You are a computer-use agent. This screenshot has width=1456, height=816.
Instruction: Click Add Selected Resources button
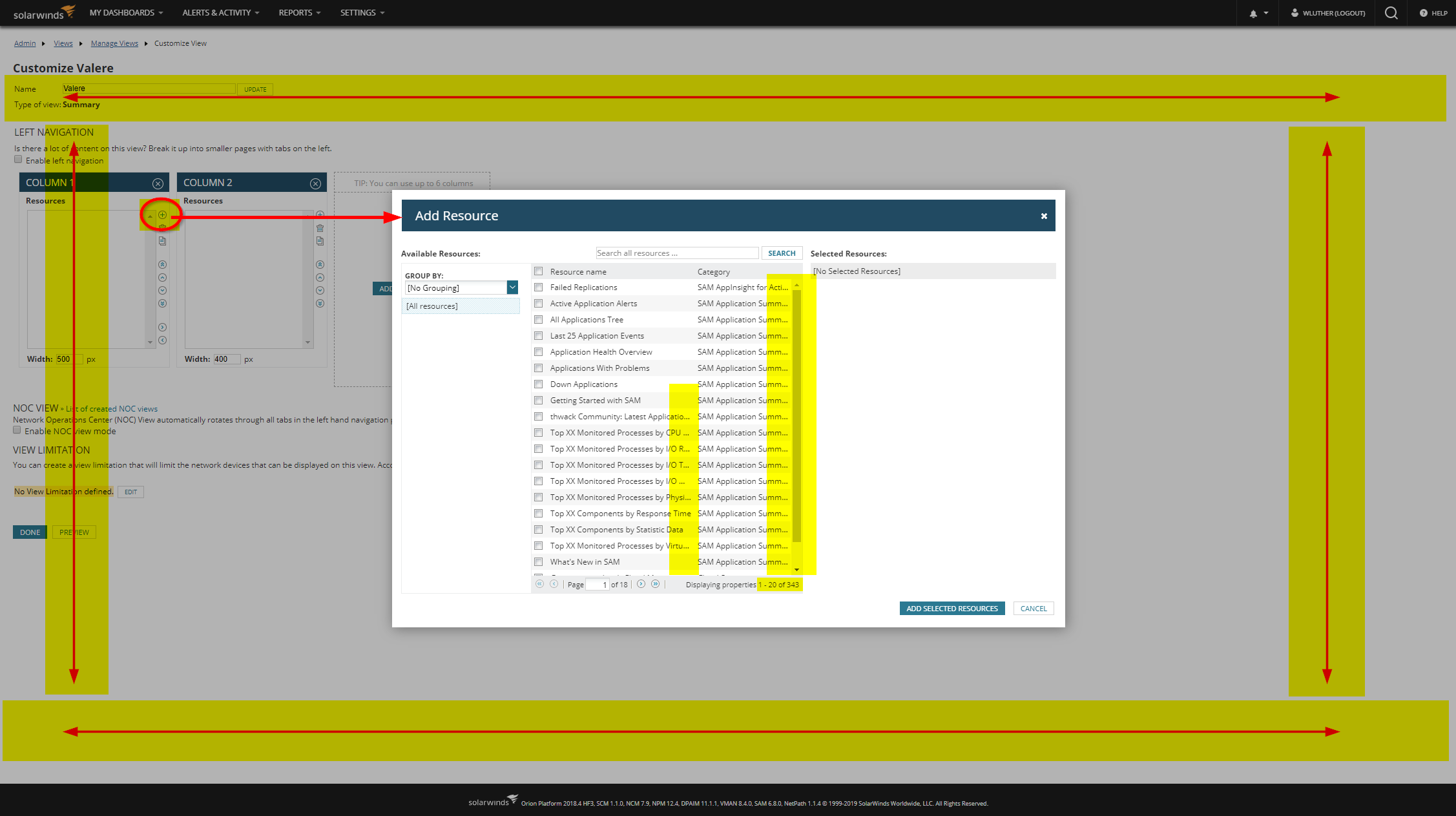pos(952,609)
